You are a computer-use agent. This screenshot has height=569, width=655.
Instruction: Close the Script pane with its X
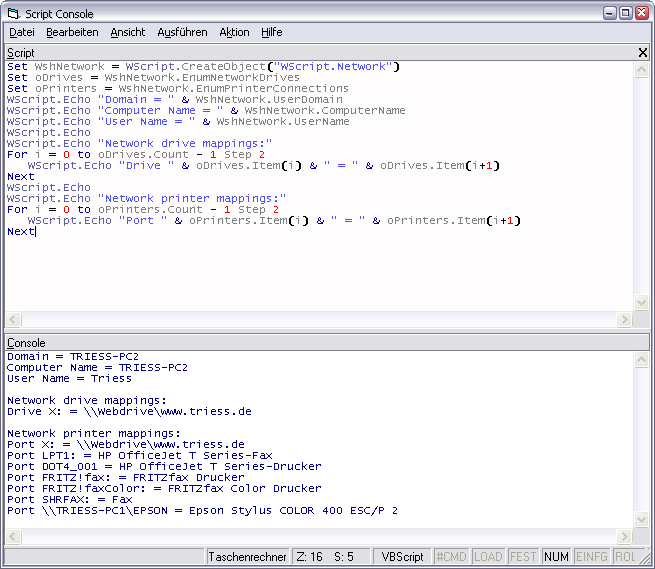[642, 53]
